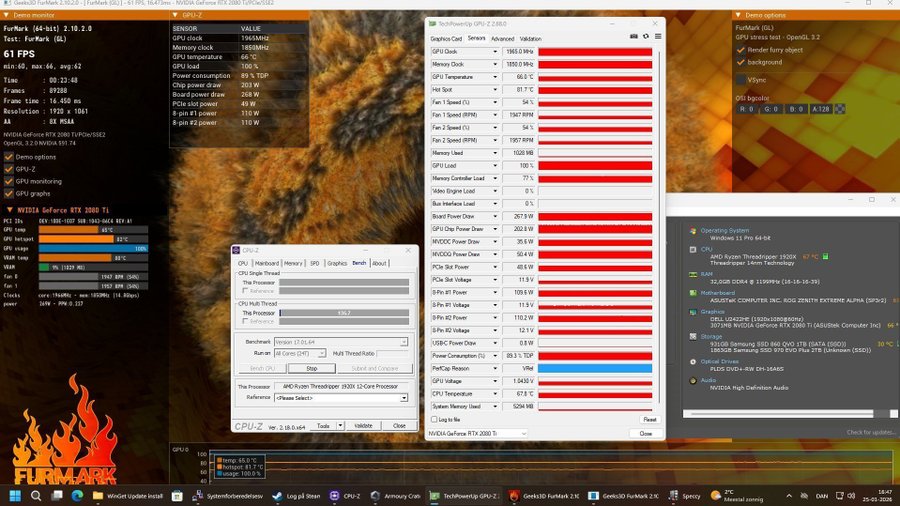Click the taskbar search icon
Image resolution: width=900 pixels, height=506 pixels.
tap(37, 495)
